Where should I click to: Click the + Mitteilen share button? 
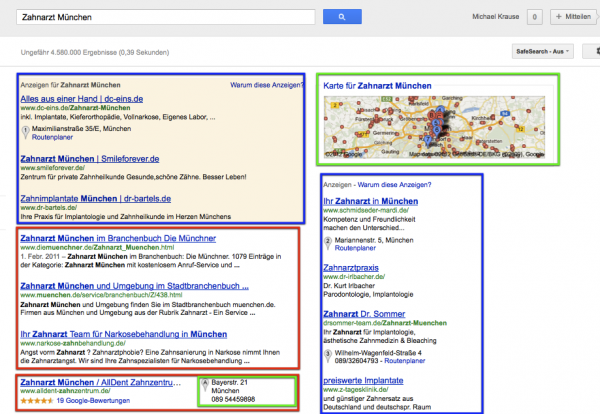click(x=573, y=17)
